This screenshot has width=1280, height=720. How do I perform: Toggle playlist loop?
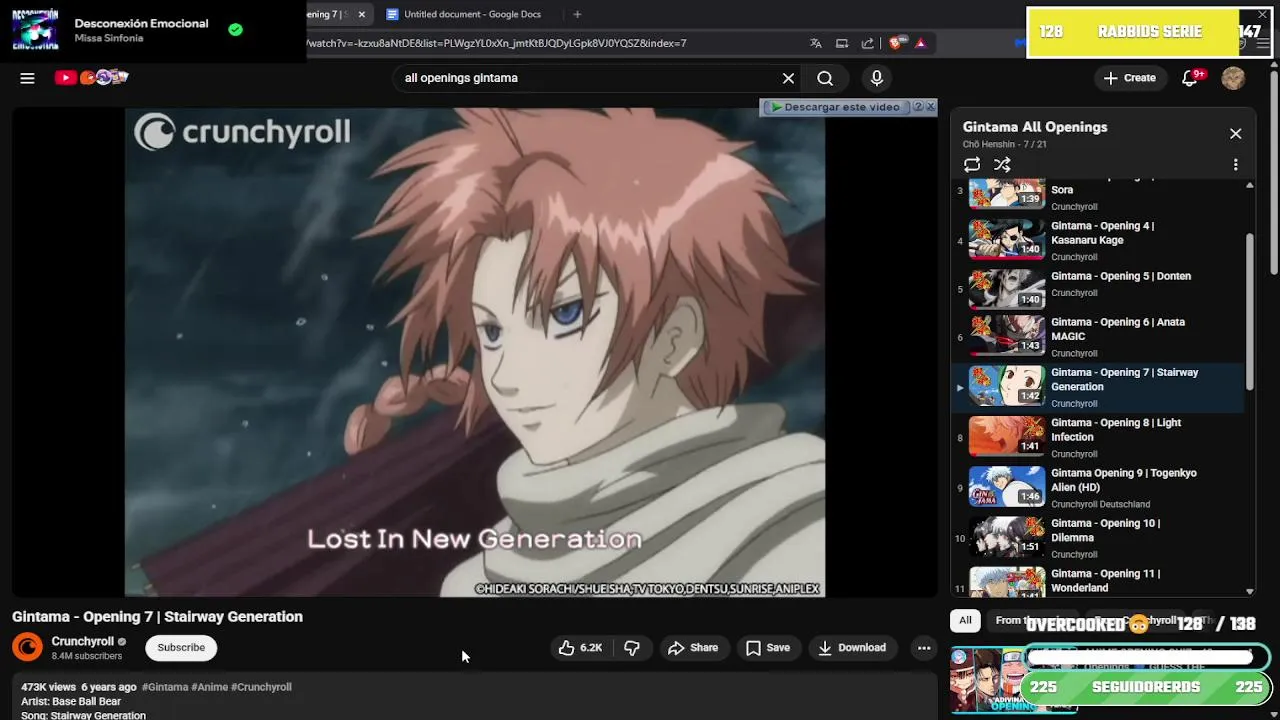tap(972, 165)
